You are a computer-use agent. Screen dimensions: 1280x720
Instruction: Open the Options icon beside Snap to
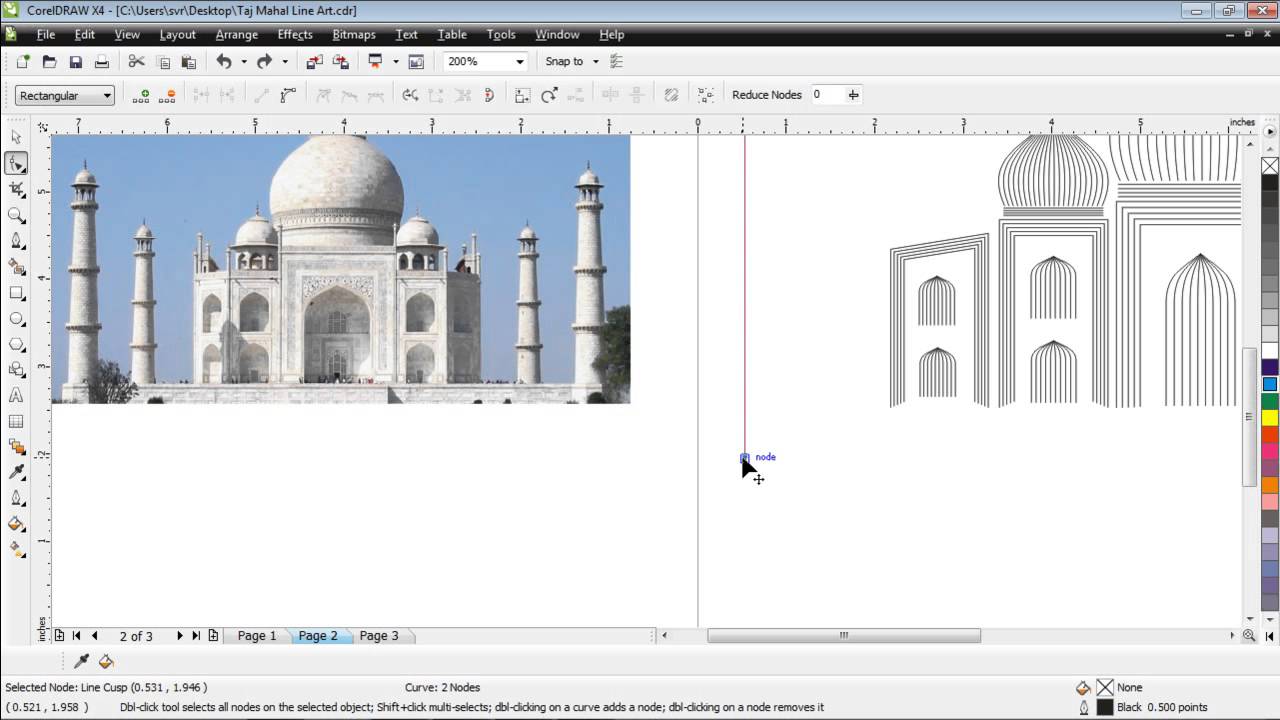point(616,62)
